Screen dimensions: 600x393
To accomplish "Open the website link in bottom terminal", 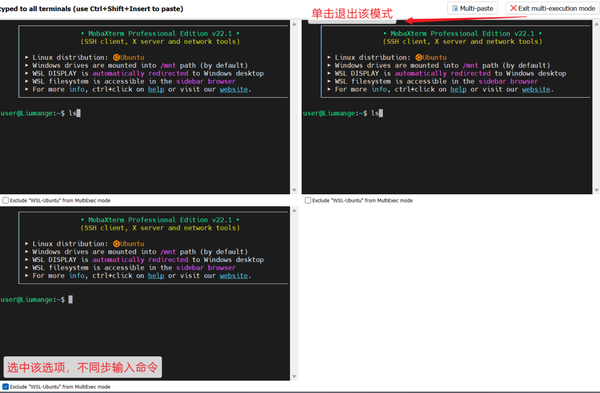I will [234, 276].
